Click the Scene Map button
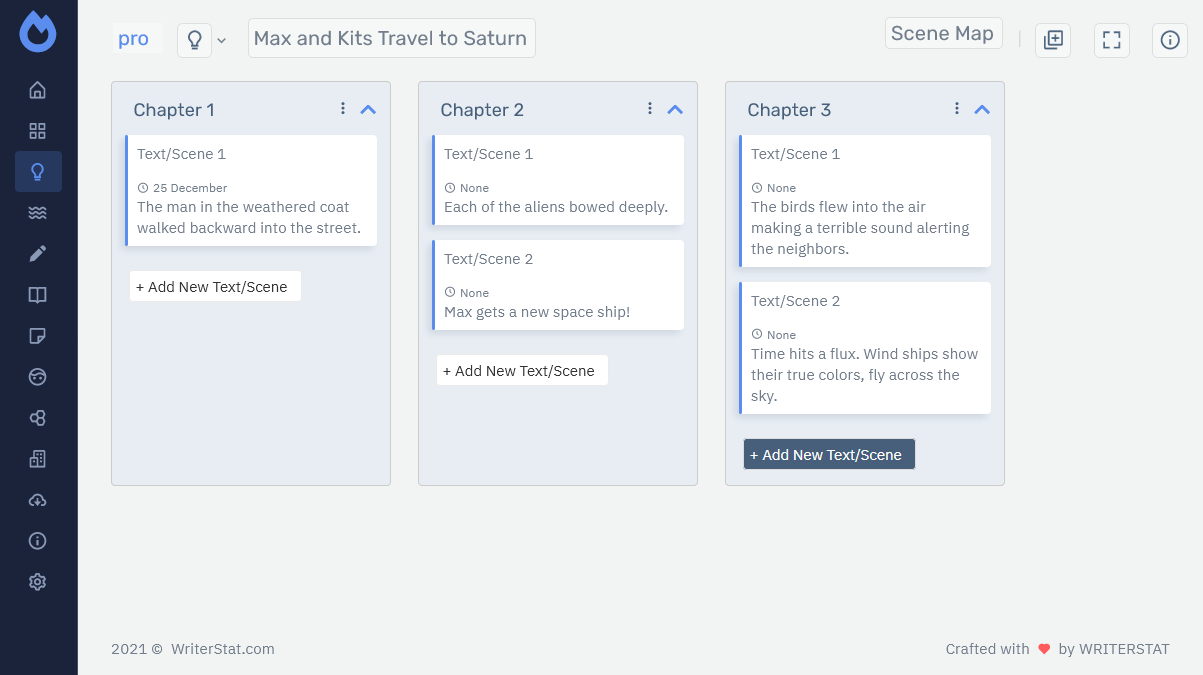 click(x=943, y=33)
